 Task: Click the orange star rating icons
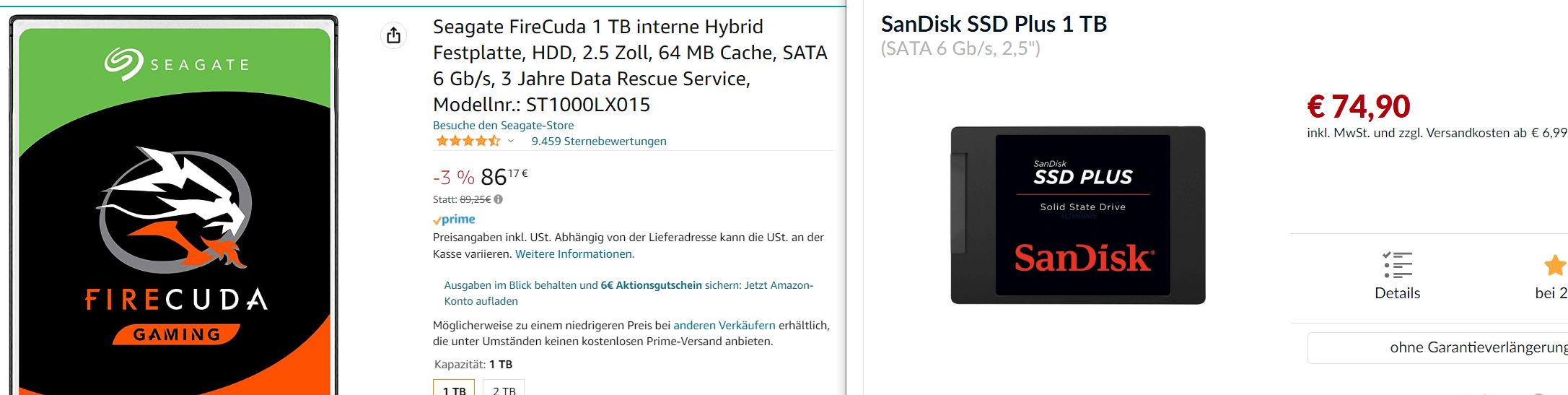coord(468,141)
